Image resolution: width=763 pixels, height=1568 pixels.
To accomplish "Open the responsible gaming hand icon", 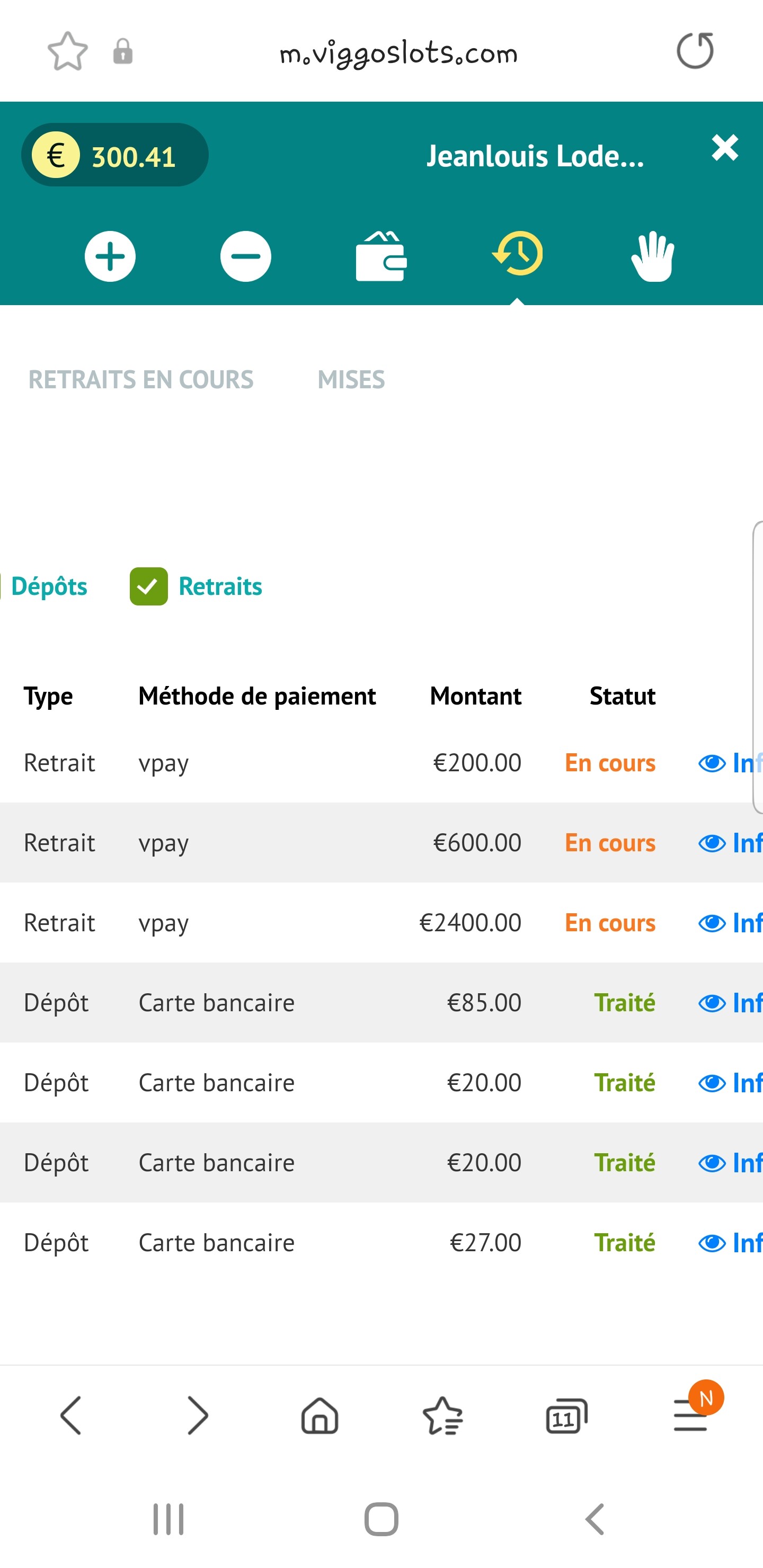I will pyautogui.click(x=653, y=256).
